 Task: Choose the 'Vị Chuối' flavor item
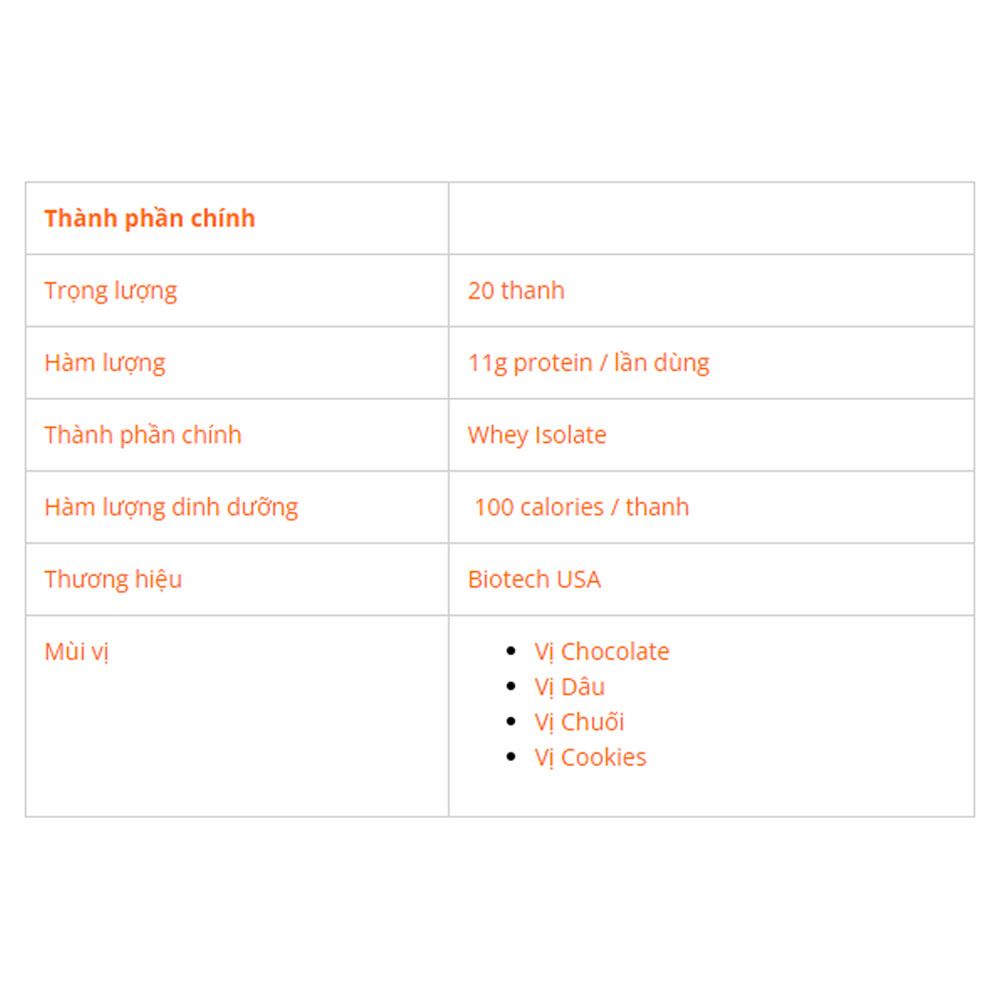tap(579, 722)
